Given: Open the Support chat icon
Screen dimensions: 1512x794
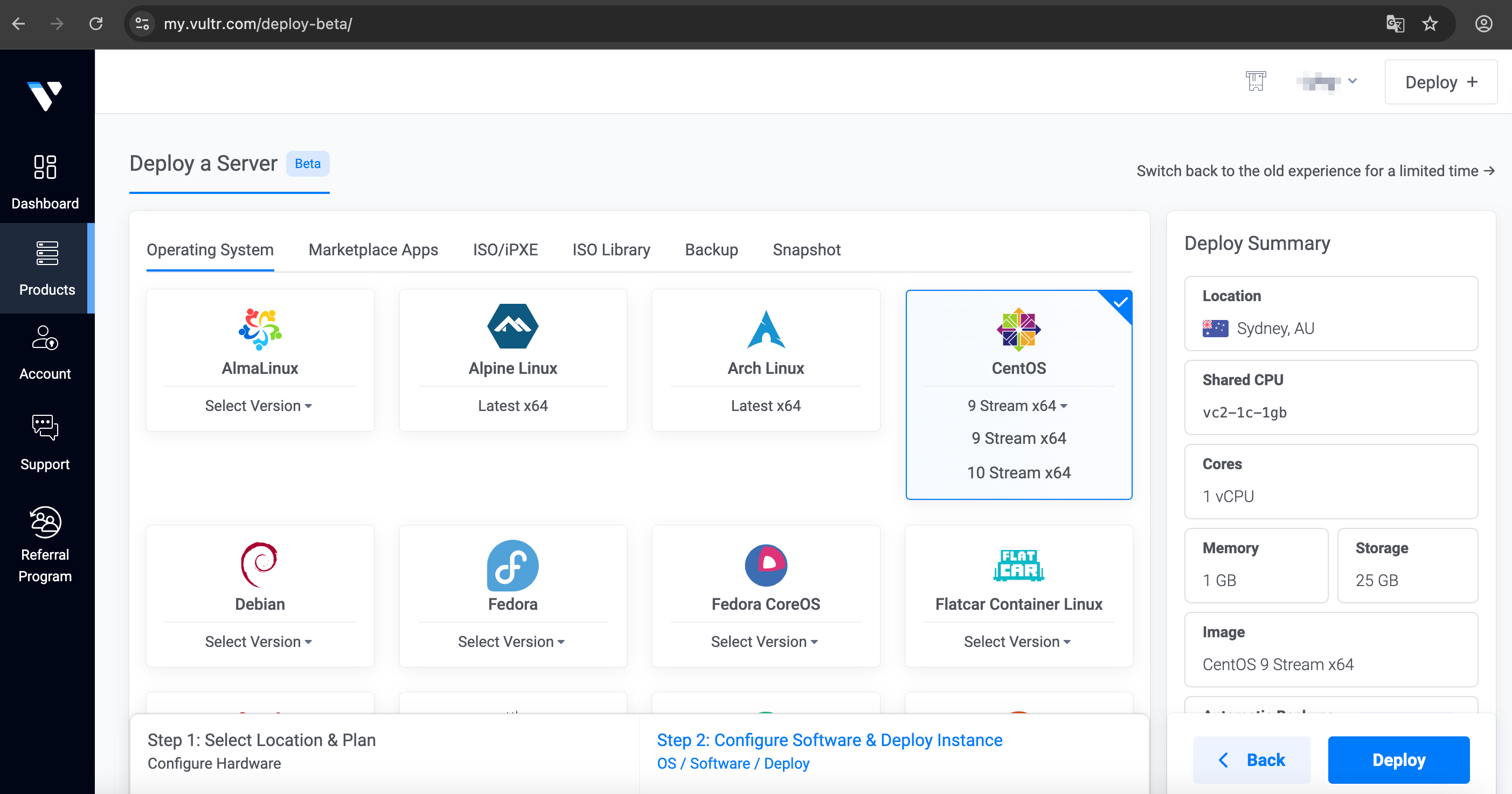Looking at the screenshot, I should pyautogui.click(x=45, y=427).
